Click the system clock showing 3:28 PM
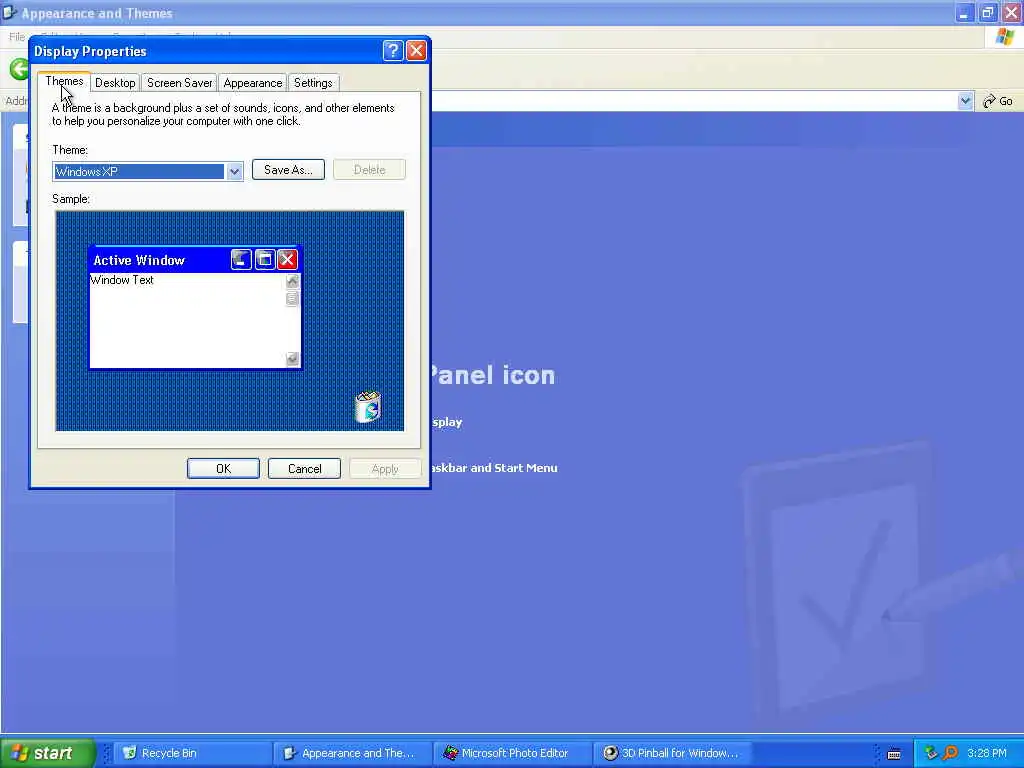Viewport: 1024px width, 768px height. 987,753
